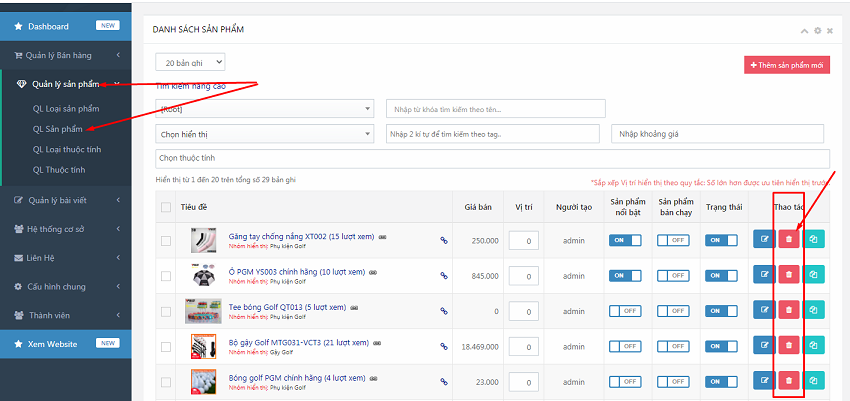This screenshot has width=850, height=401.
Task: Click the Nhập khoảng giá input field
Action: point(717,134)
